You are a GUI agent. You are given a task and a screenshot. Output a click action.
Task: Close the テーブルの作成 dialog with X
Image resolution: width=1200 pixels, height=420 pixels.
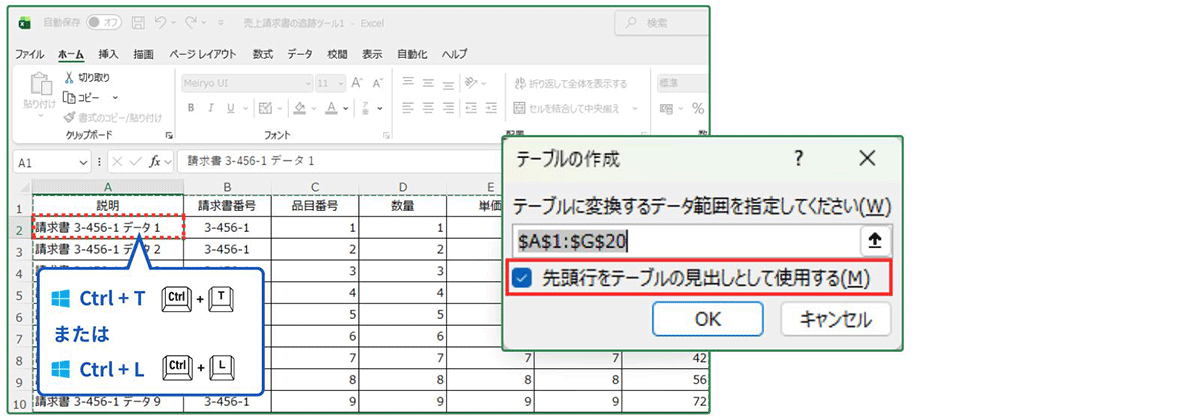tap(867, 158)
